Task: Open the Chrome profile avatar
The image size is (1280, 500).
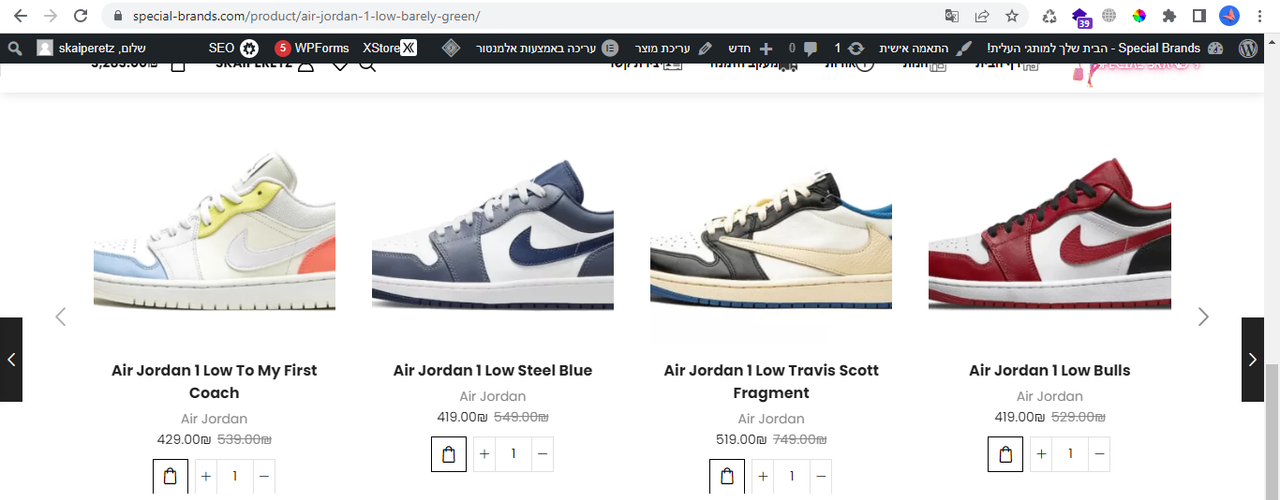Action: [x=1230, y=16]
